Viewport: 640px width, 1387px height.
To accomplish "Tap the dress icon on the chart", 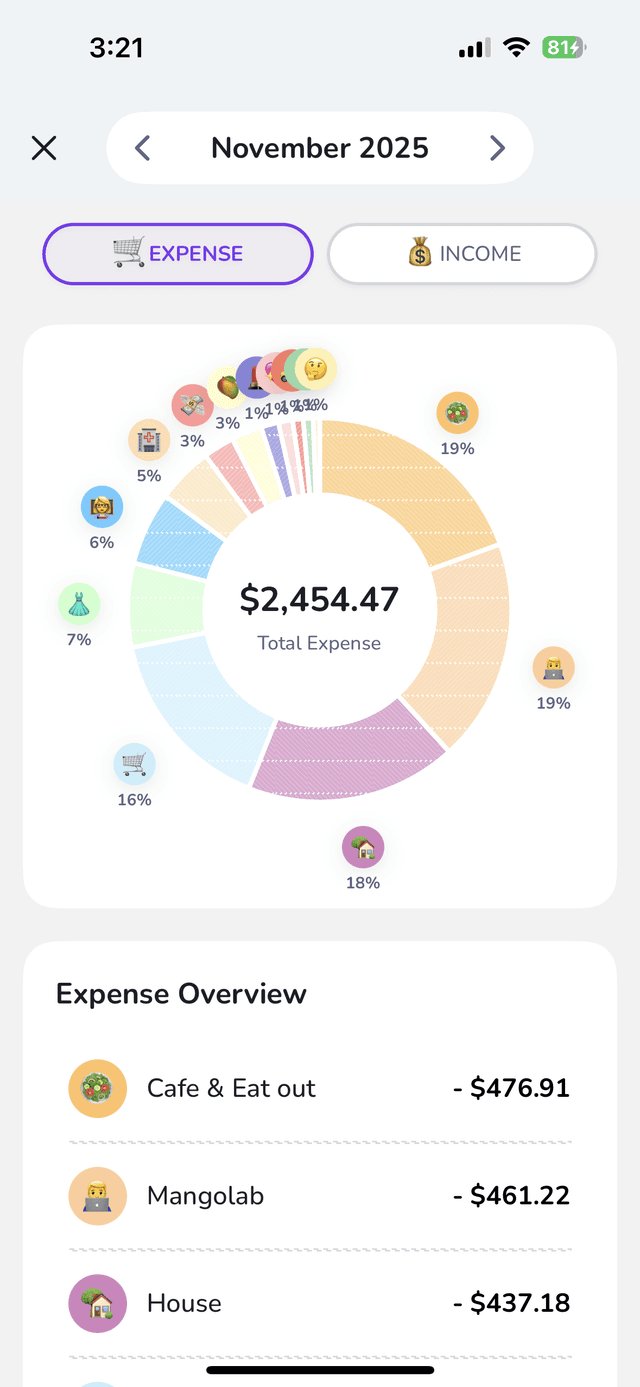I will (79, 603).
